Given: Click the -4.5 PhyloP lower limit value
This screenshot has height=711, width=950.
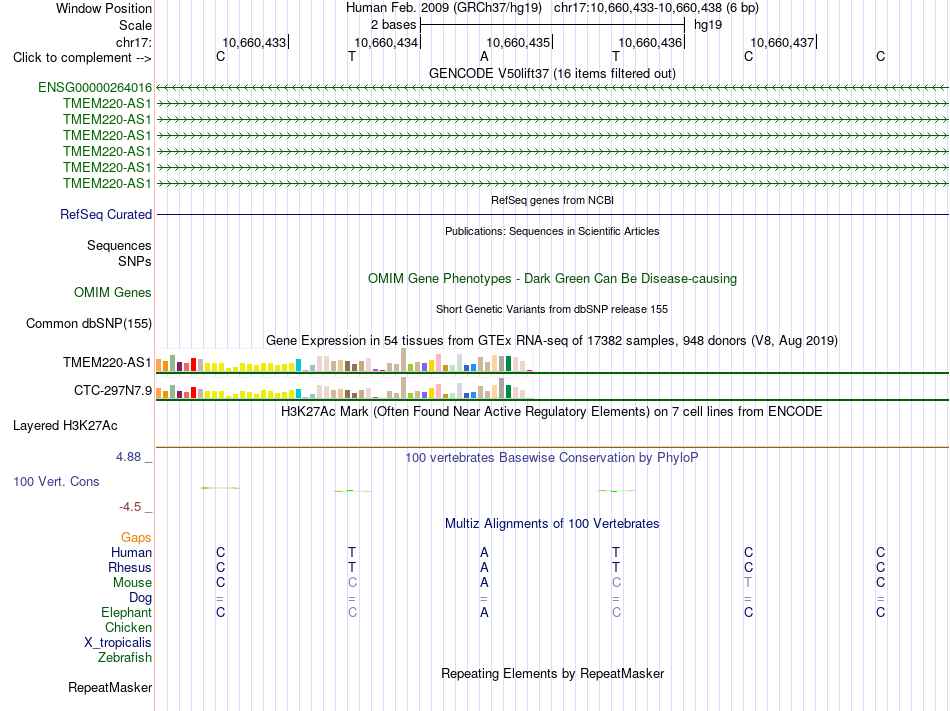Looking at the screenshot, I should (x=130, y=506).
